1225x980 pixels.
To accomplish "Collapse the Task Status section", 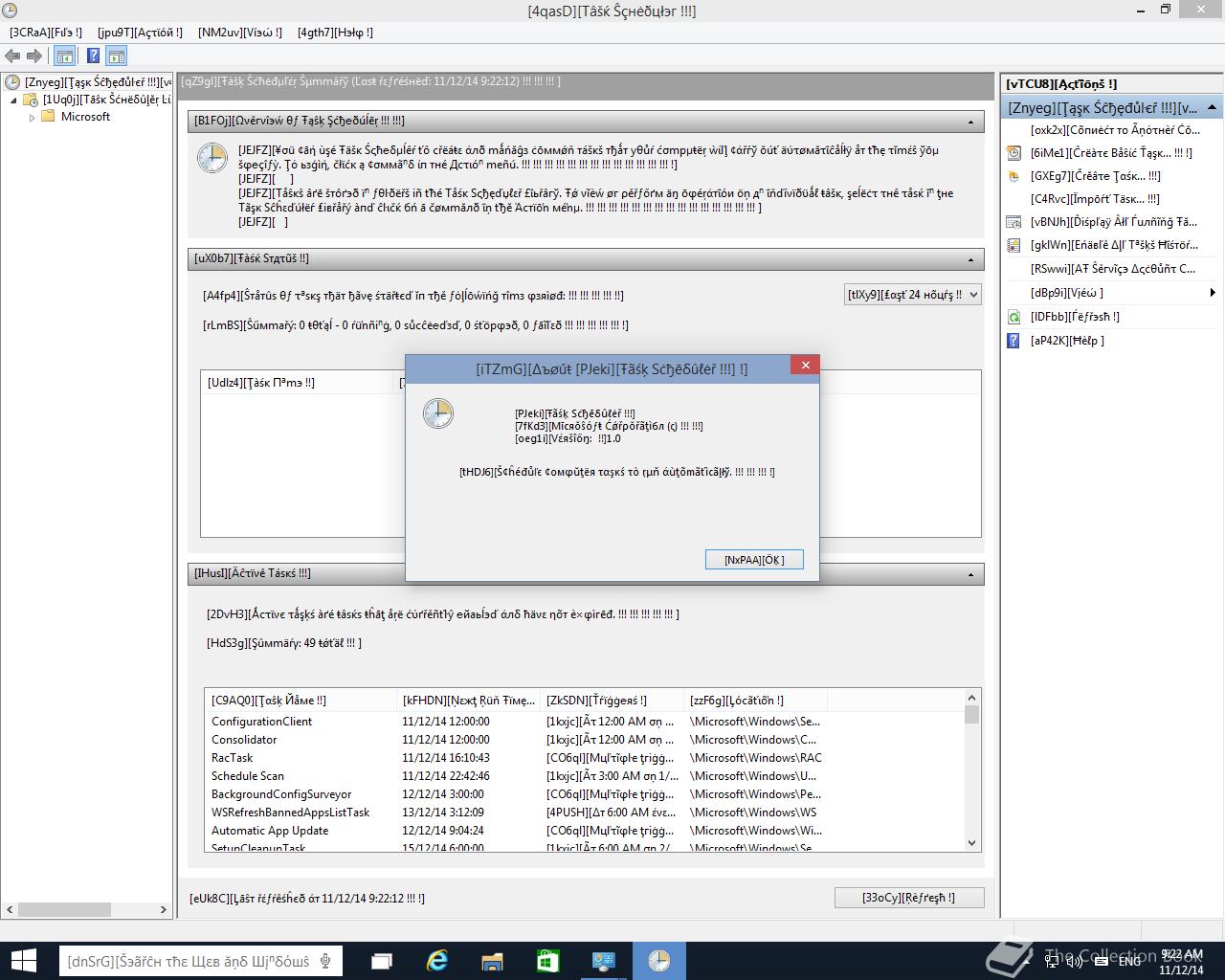I will coord(970,259).
